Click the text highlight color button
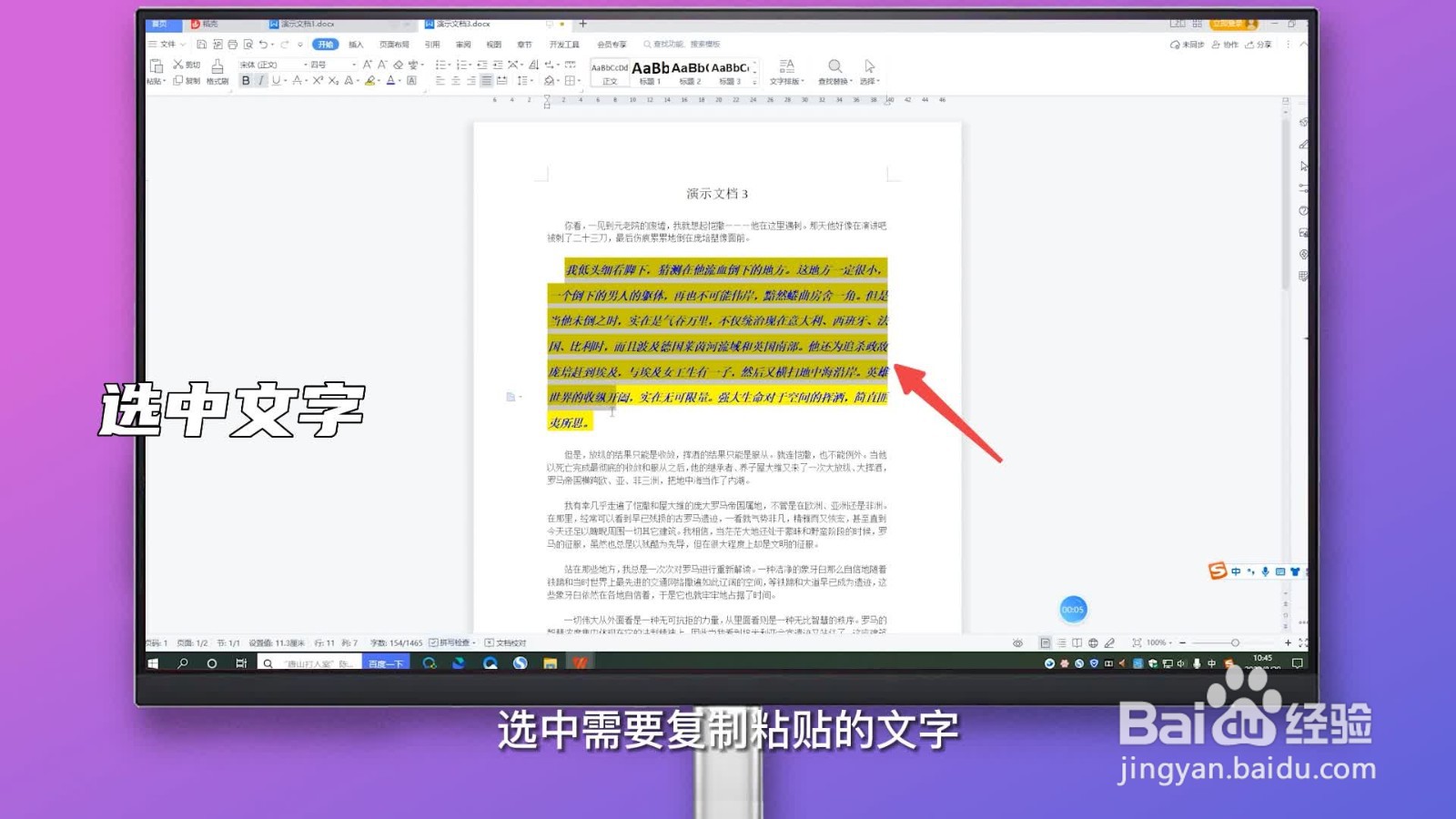 click(x=370, y=80)
